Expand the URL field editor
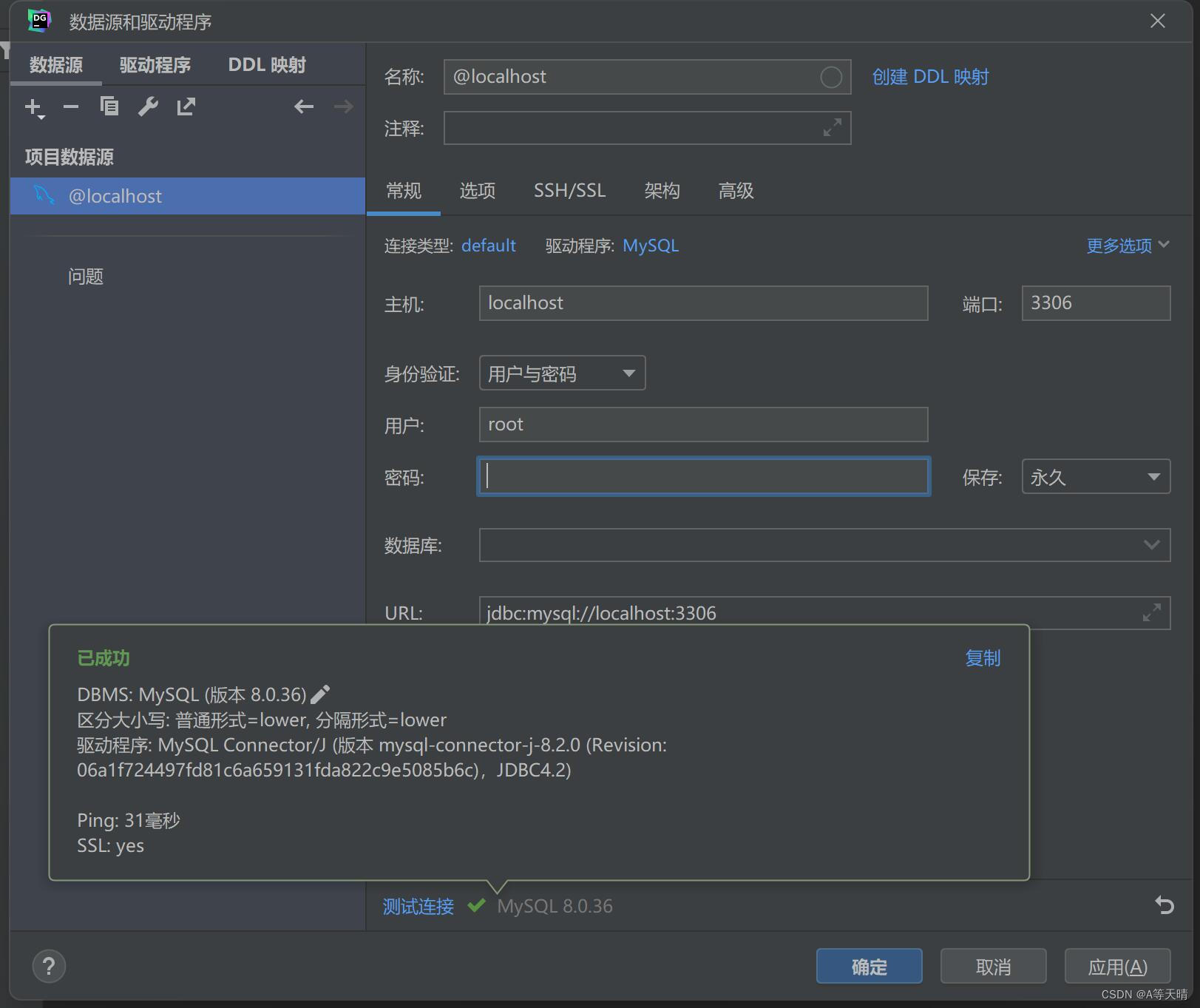1200x1008 pixels. (x=1151, y=612)
